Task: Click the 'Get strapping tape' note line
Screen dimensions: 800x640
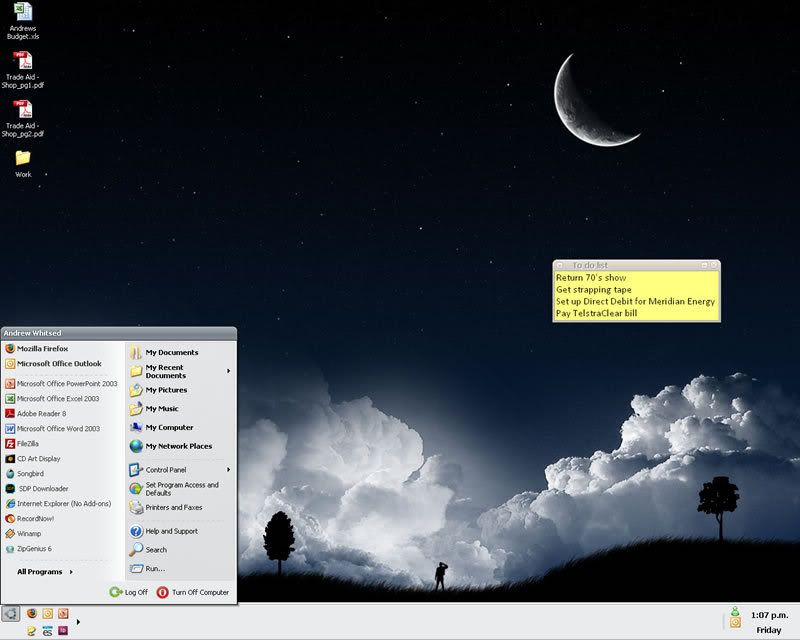Action: pyautogui.click(x=594, y=289)
